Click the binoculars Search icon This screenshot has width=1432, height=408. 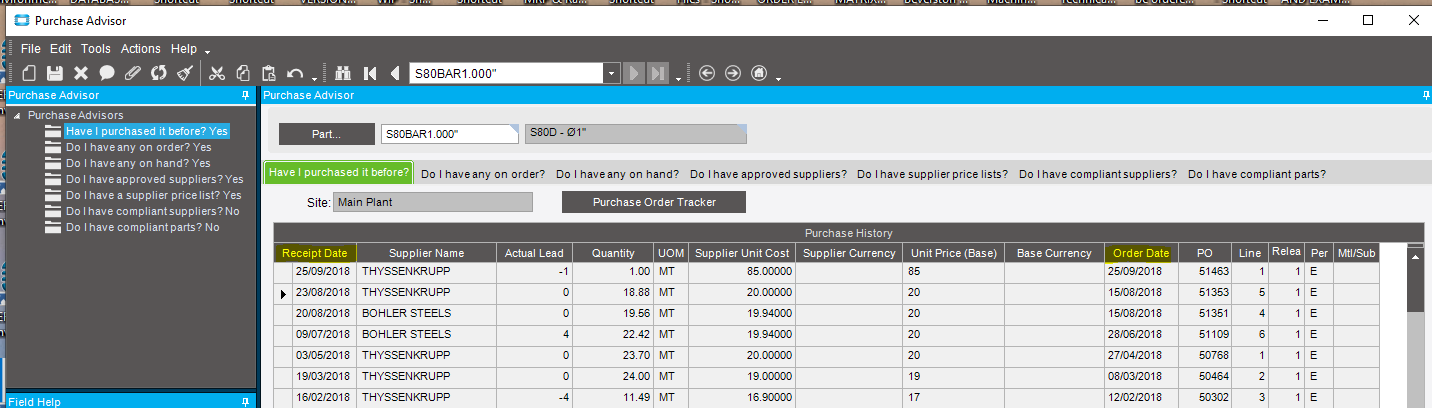click(344, 73)
